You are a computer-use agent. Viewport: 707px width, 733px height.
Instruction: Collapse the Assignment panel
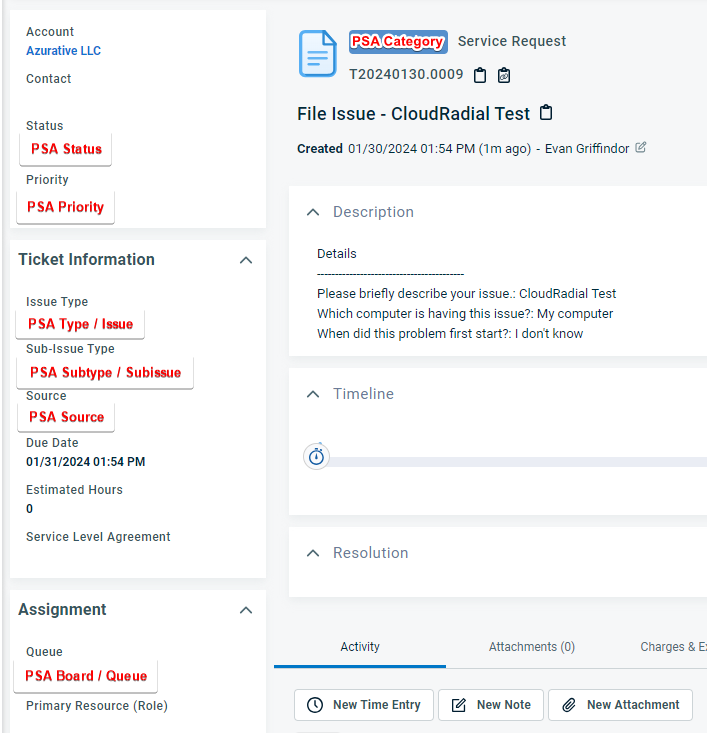tap(246, 610)
